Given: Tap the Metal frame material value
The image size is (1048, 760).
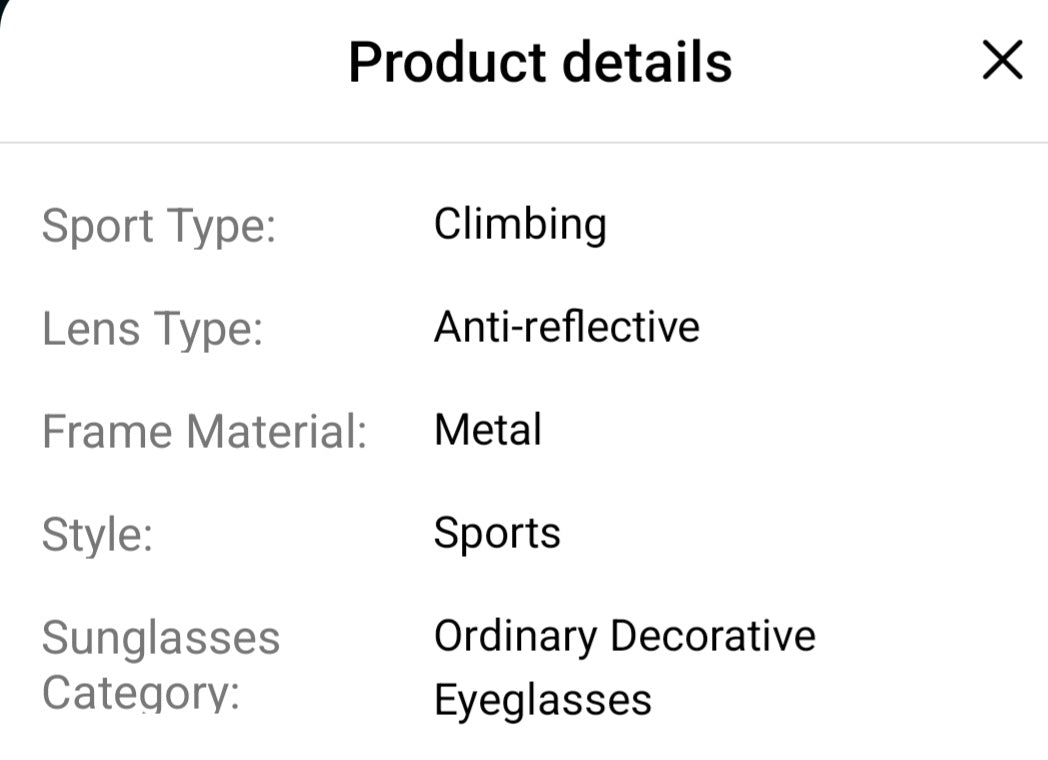Looking at the screenshot, I should click(x=488, y=430).
